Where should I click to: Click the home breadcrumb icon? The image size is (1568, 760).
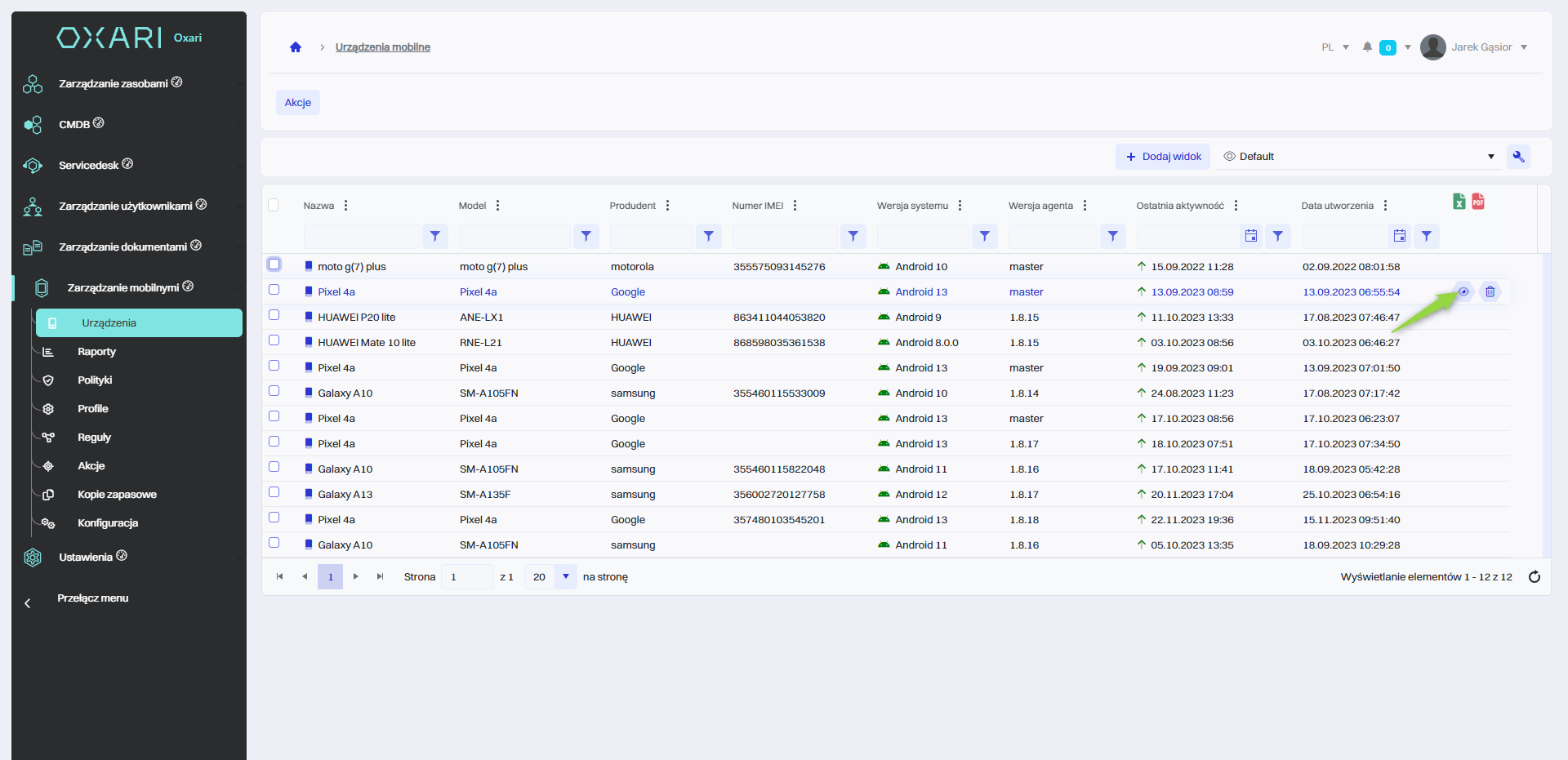[296, 47]
